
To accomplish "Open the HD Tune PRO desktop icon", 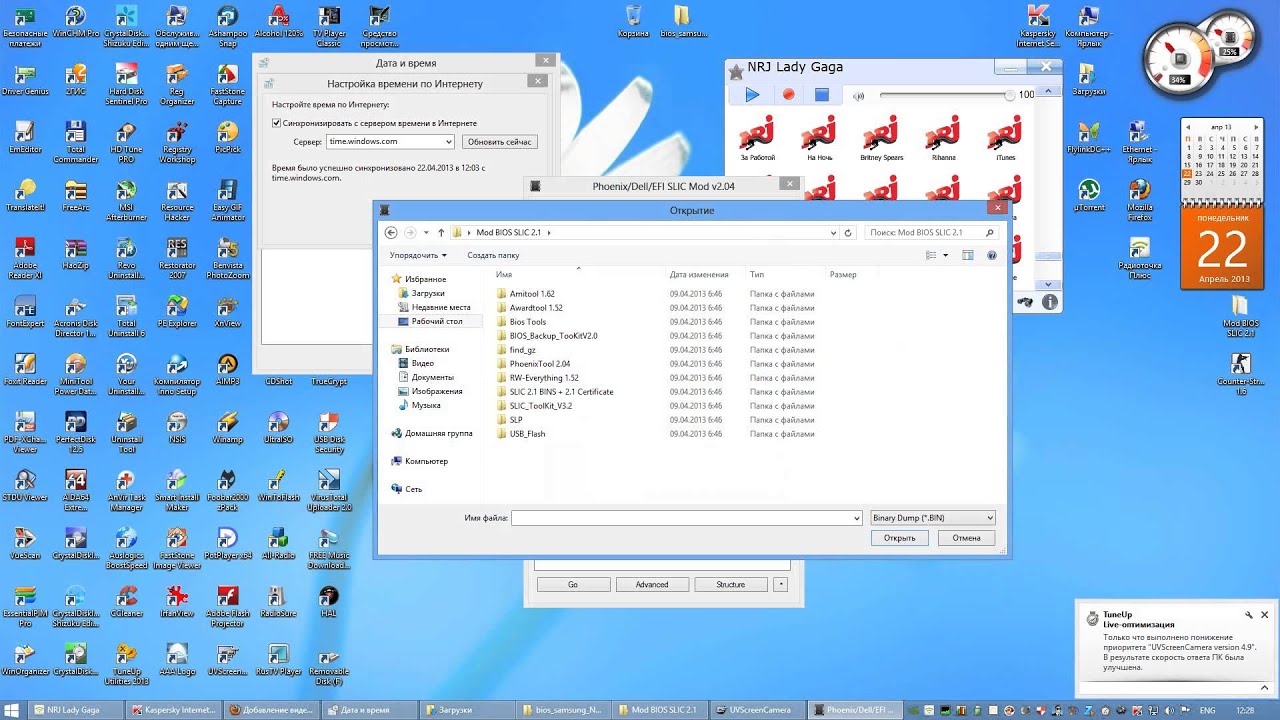I will pos(126,142).
